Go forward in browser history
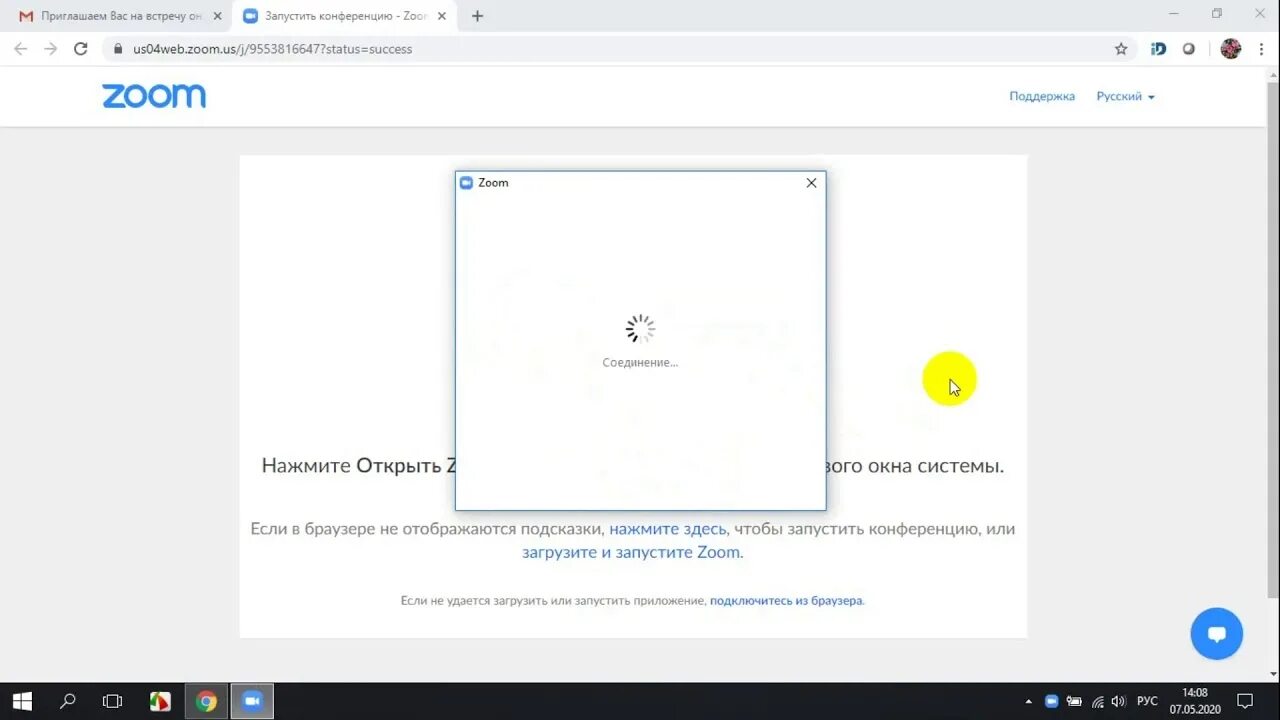This screenshot has width=1280, height=720. [x=50, y=49]
